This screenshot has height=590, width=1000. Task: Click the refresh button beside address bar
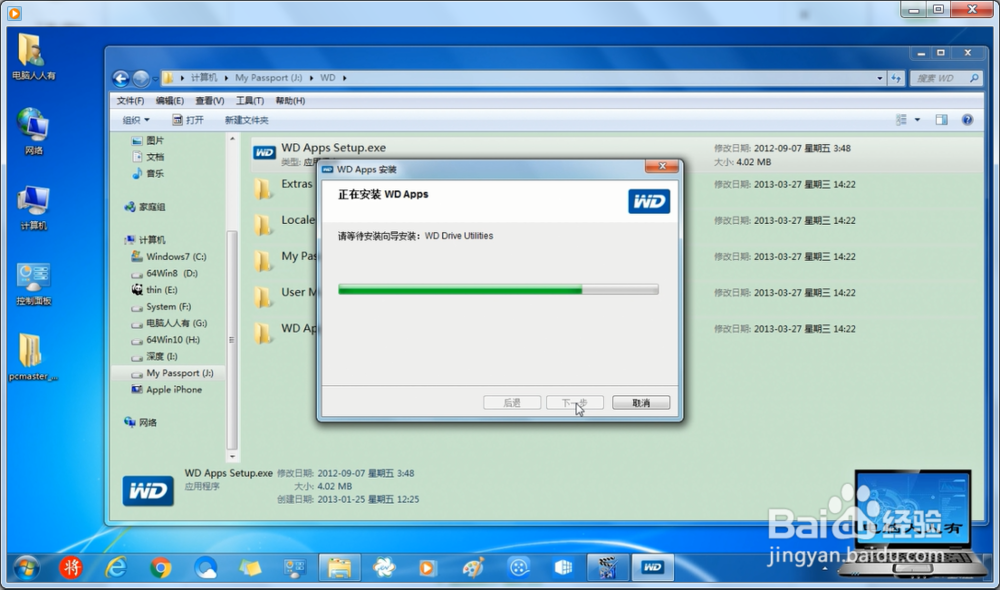[x=896, y=78]
